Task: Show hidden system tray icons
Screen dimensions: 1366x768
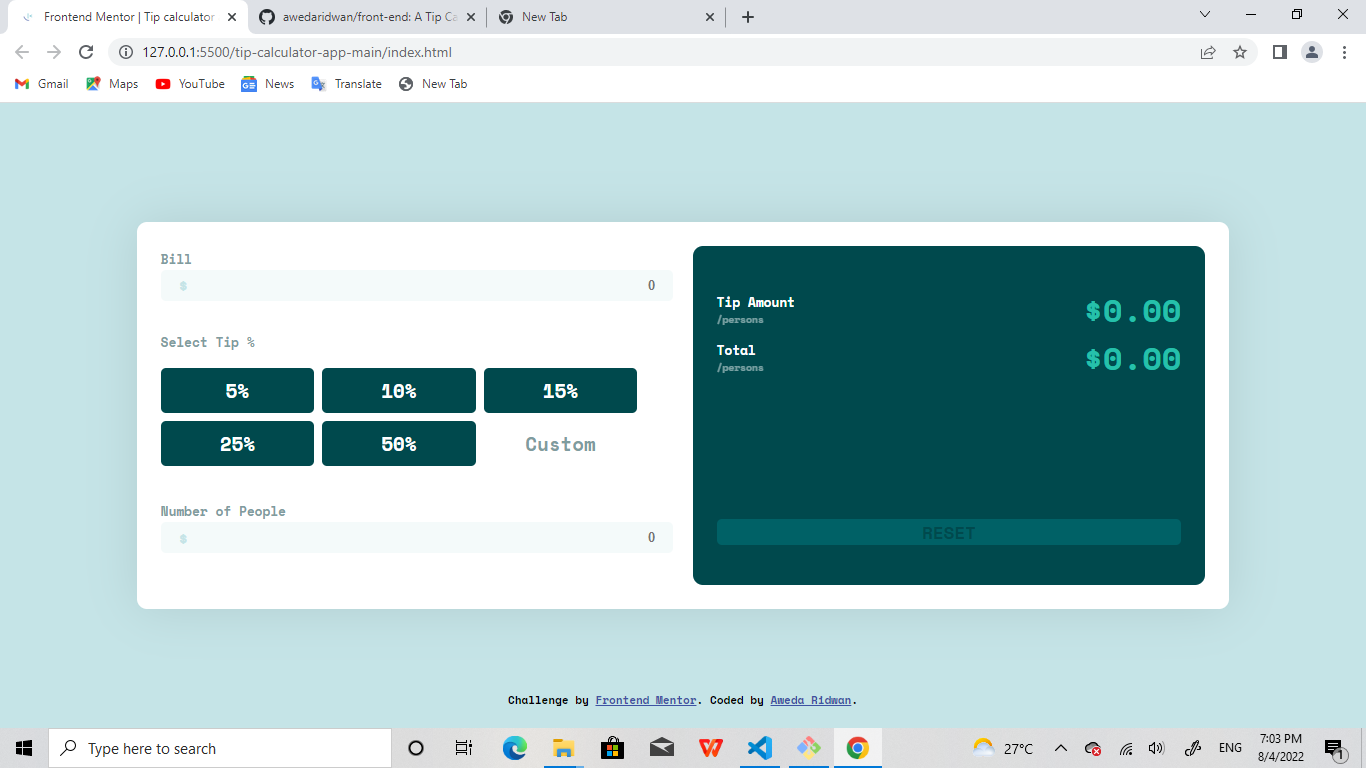Action: (1061, 748)
